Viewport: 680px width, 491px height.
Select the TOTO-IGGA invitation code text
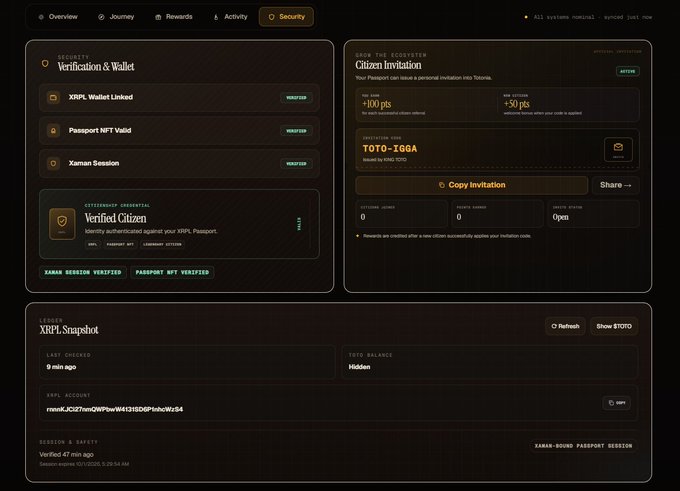coord(389,149)
